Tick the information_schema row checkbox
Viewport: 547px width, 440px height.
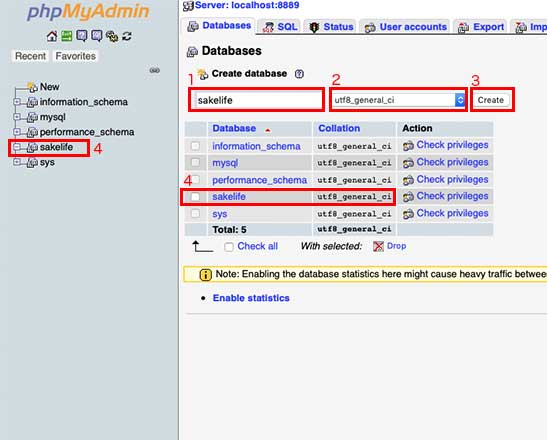pyautogui.click(x=195, y=146)
